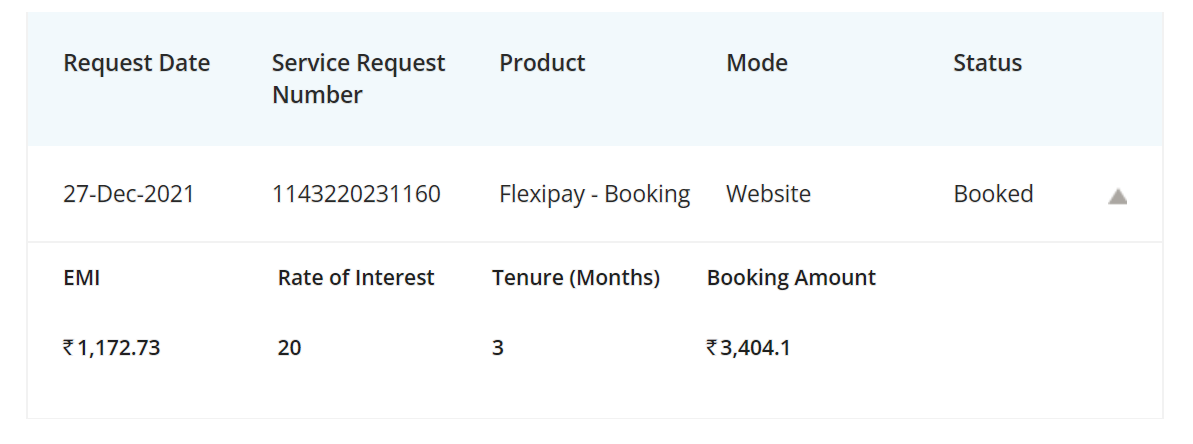Select the 27-Dec-2021 request date cell
Image resolution: width=1193 pixels, height=444 pixels.
coord(129,194)
